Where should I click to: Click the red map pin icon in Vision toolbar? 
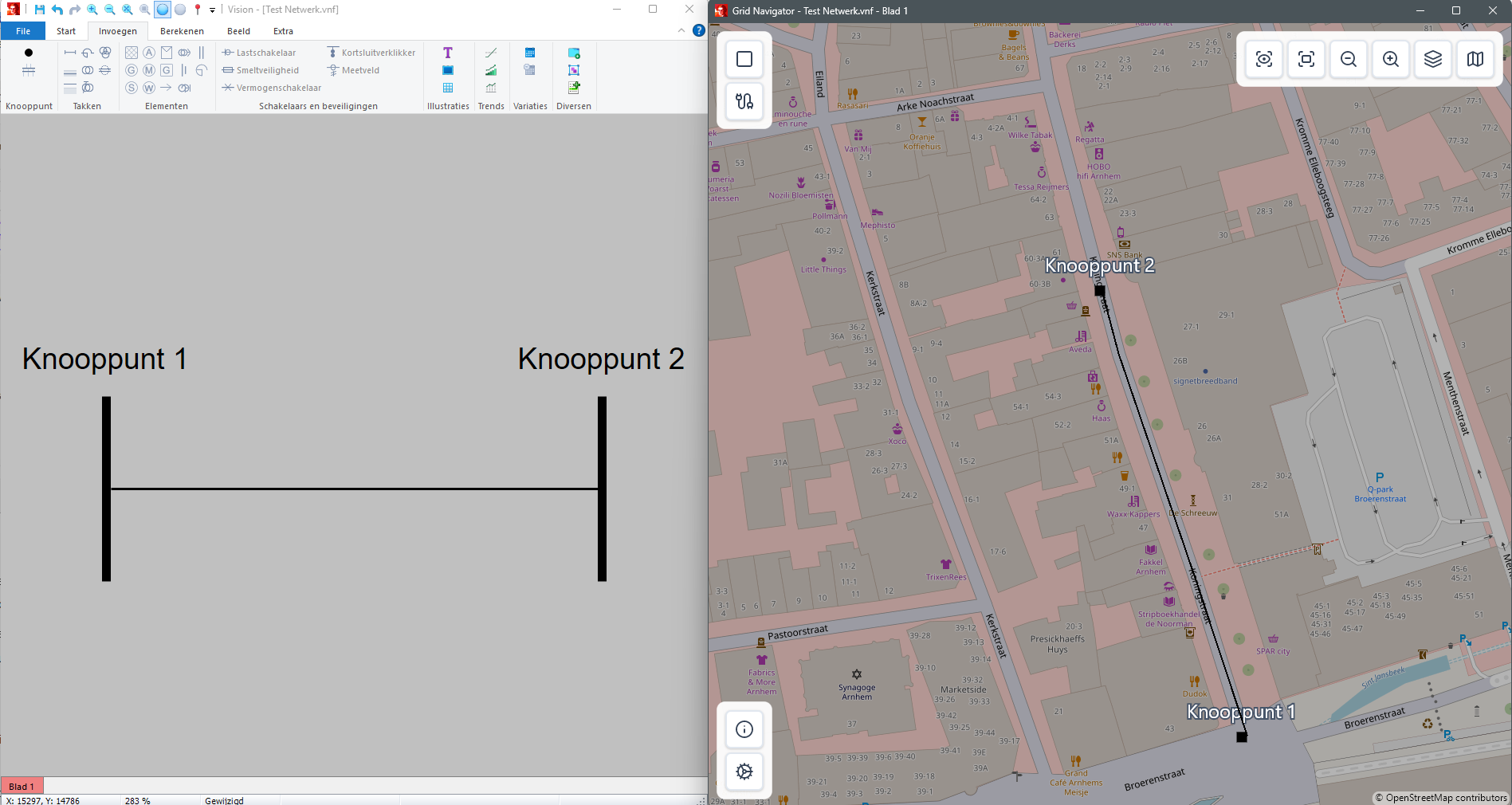click(x=198, y=10)
